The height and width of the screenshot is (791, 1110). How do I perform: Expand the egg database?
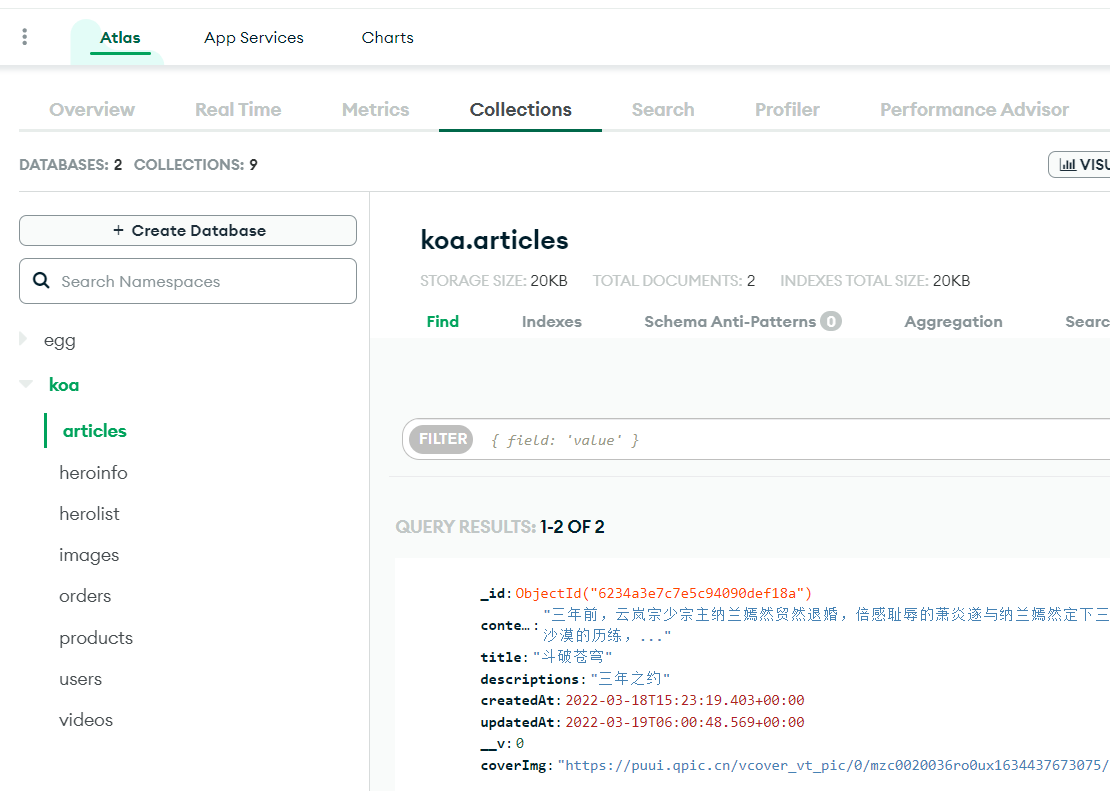(x=24, y=340)
